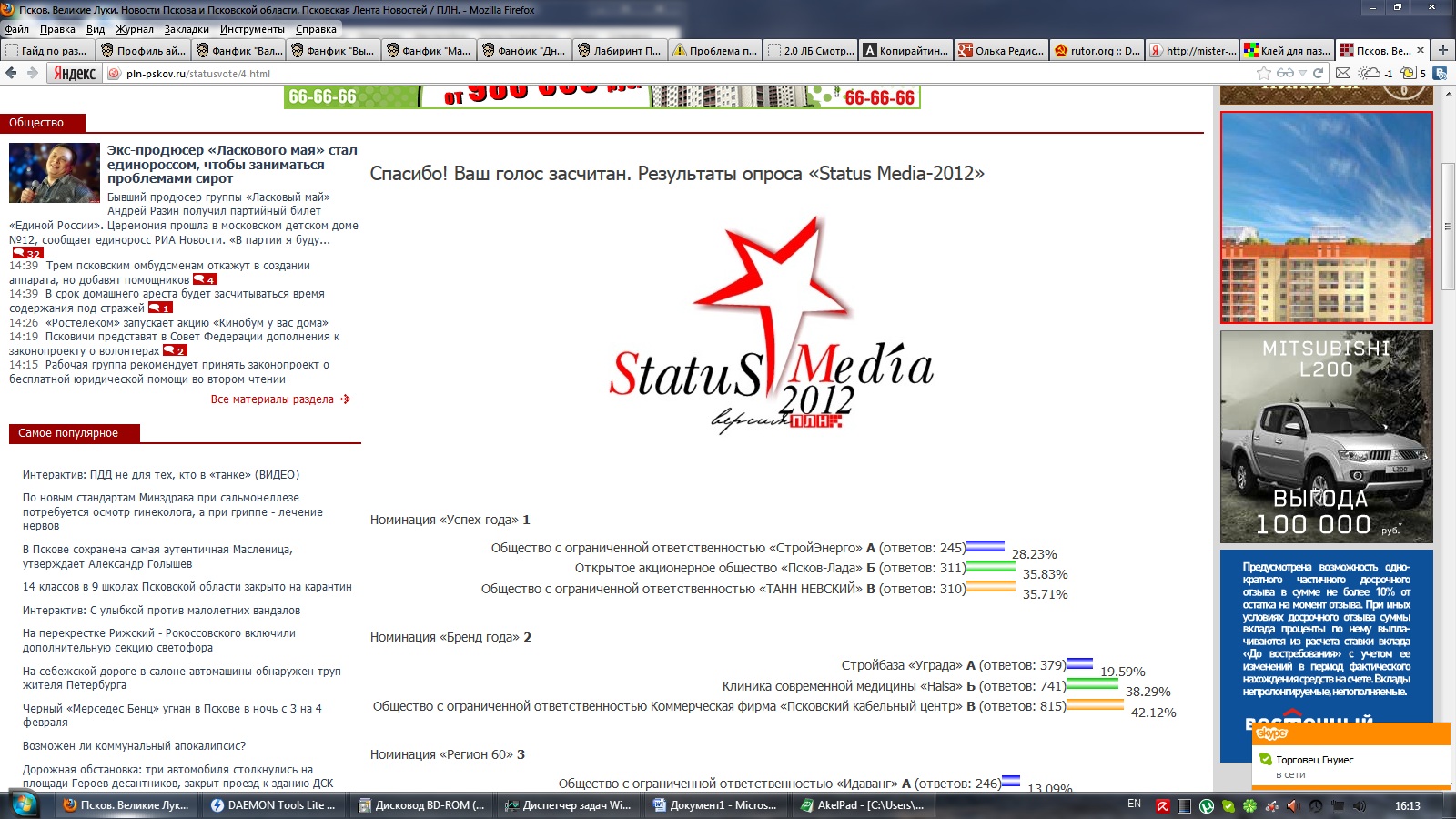
Task: Switch to DAEMON Tools Lite in taskbar
Action: [273, 805]
